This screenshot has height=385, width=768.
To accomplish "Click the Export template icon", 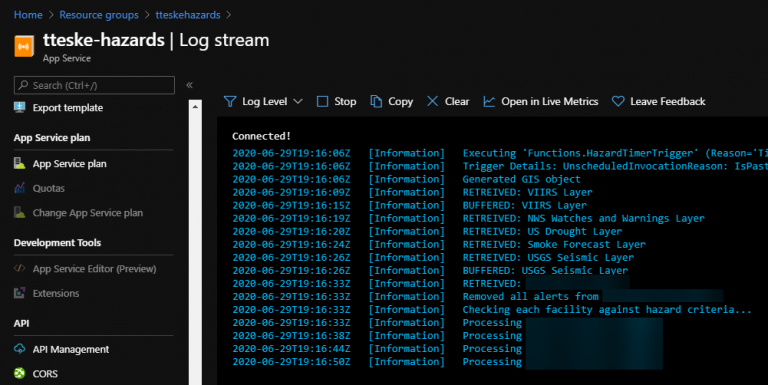I will pyautogui.click(x=20, y=107).
